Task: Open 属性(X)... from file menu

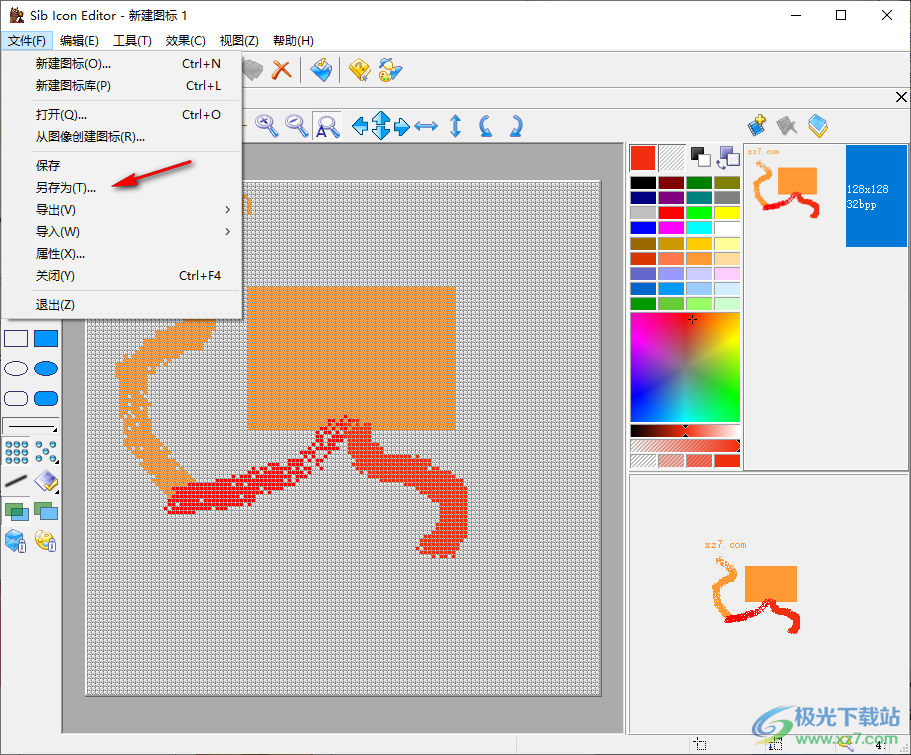Action: coord(122,254)
